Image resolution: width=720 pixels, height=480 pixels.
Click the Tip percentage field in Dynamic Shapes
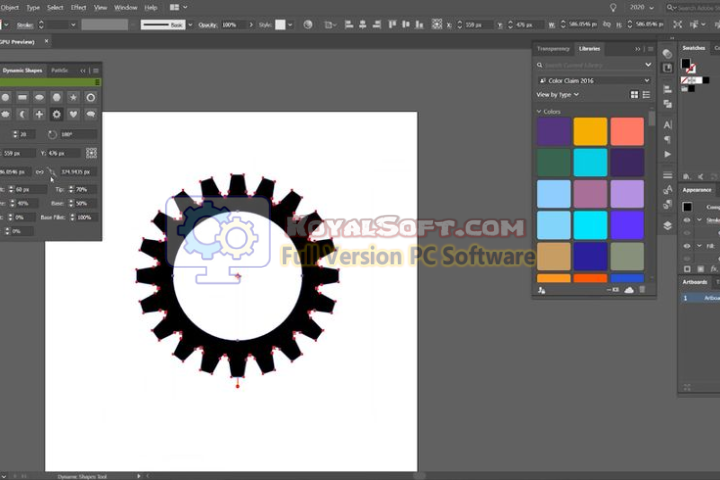click(x=86, y=189)
